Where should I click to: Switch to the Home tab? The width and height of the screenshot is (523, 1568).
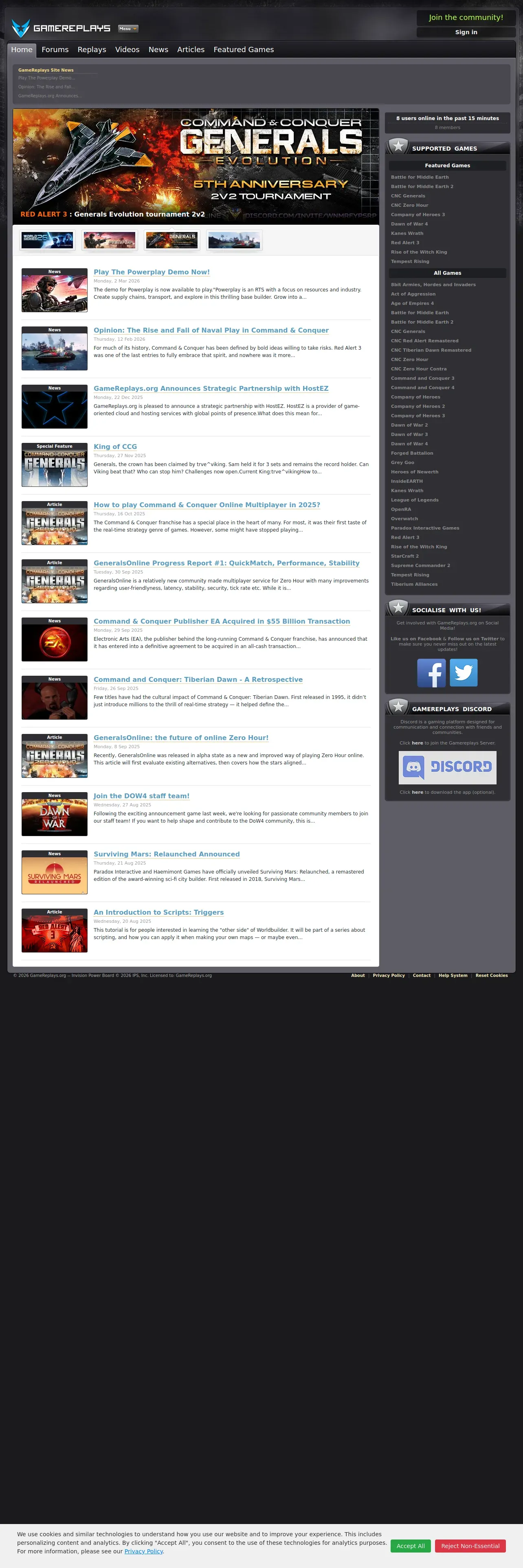(x=22, y=50)
